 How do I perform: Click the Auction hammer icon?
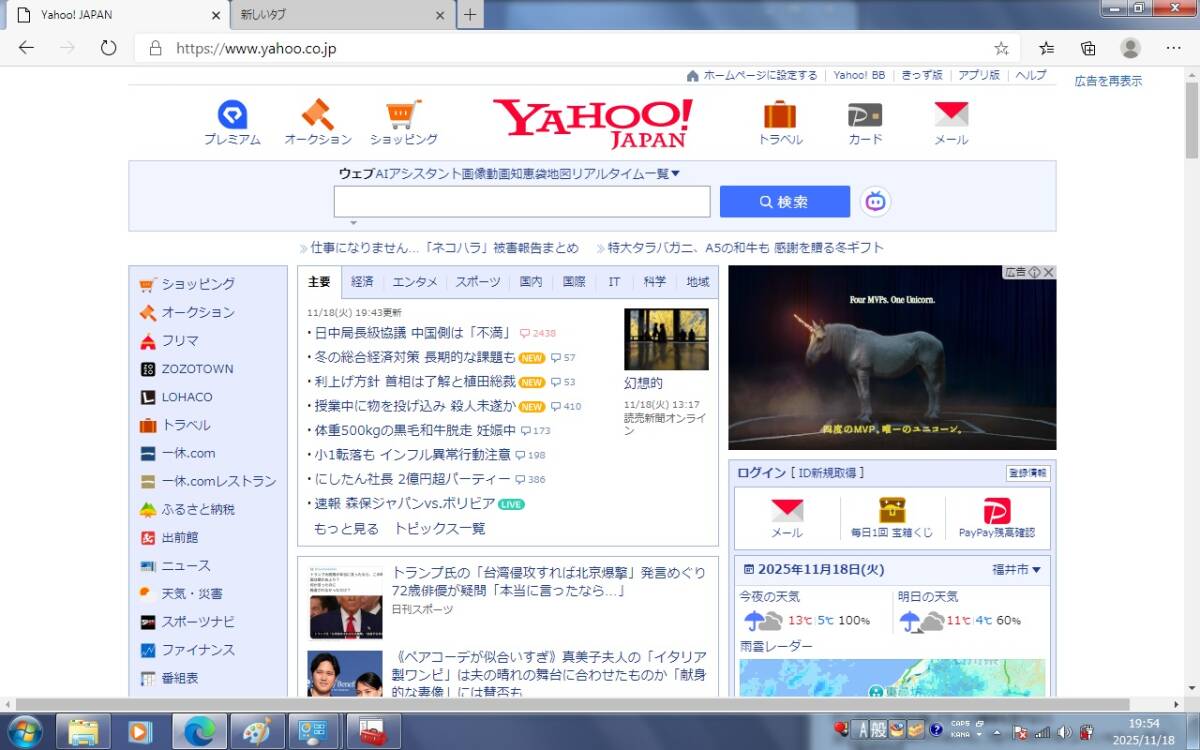[318, 115]
